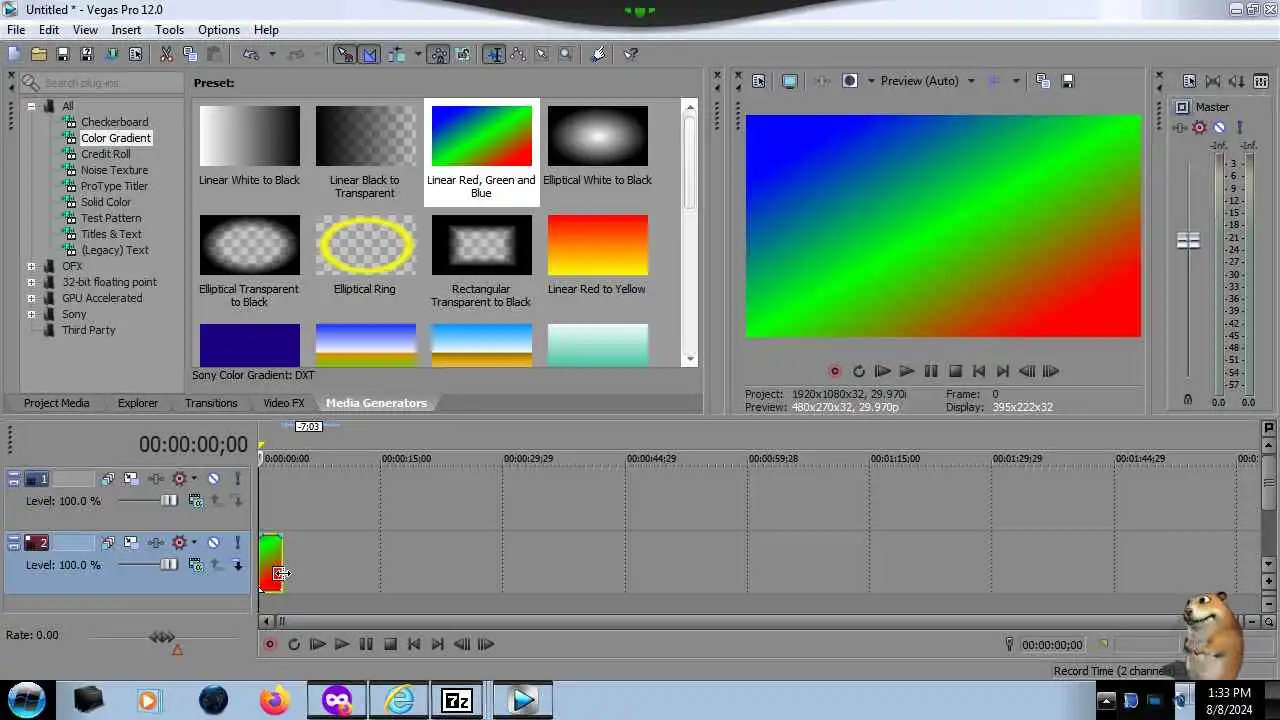The width and height of the screenshot is (1280, 720).
Task: Mute the Master bus output
Action: (1219, 127)
